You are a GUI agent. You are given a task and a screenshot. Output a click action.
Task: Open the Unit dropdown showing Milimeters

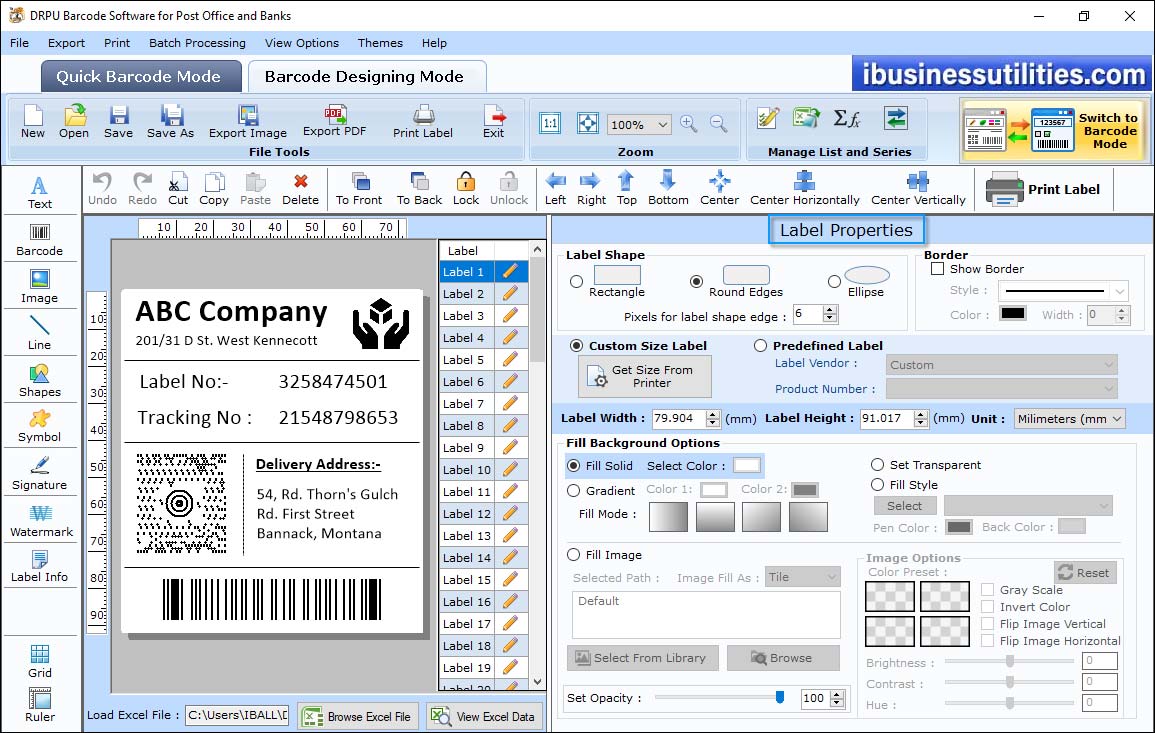coord(1070,418)
